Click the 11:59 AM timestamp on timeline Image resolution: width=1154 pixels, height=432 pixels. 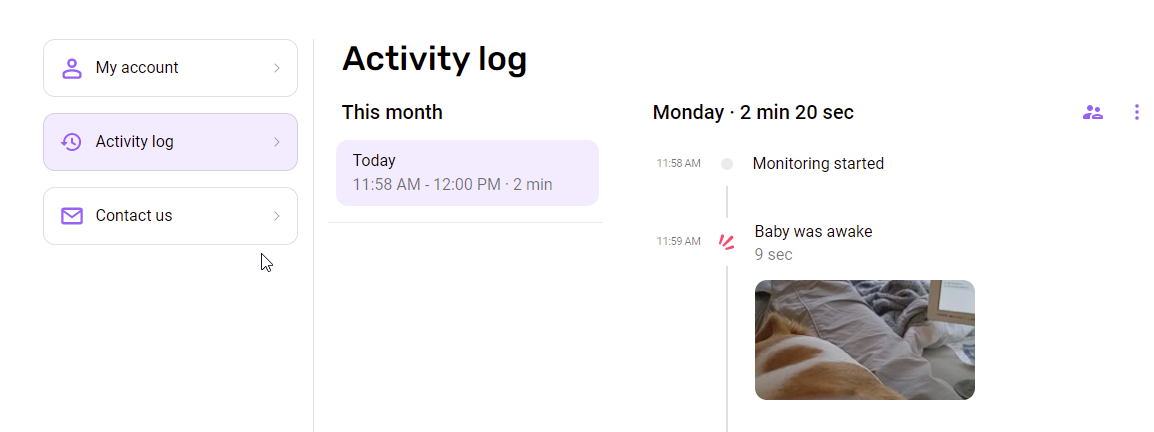click(679, 241)
